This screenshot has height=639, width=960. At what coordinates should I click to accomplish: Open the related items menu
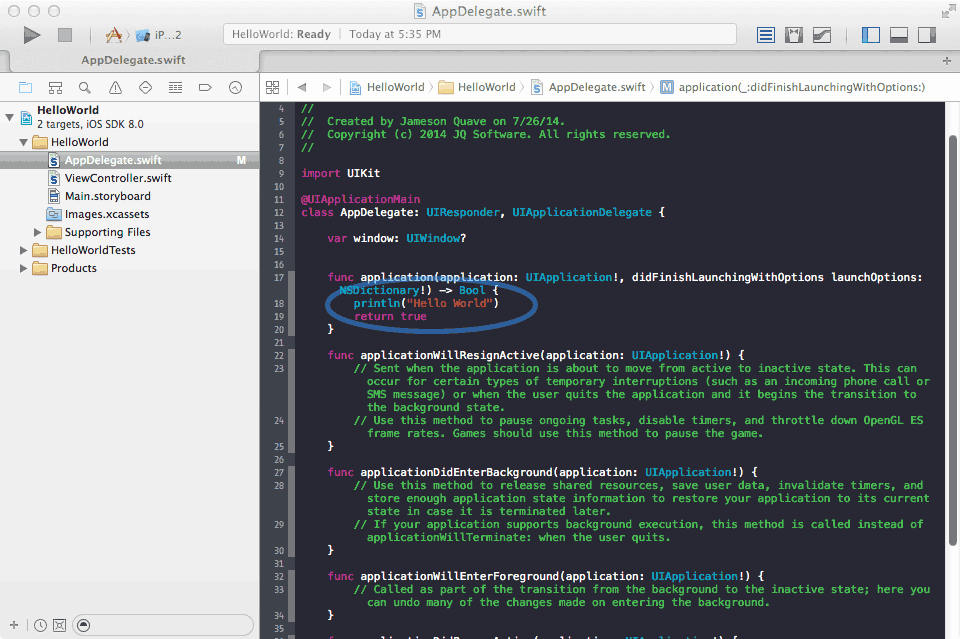(x=272, y=88)
